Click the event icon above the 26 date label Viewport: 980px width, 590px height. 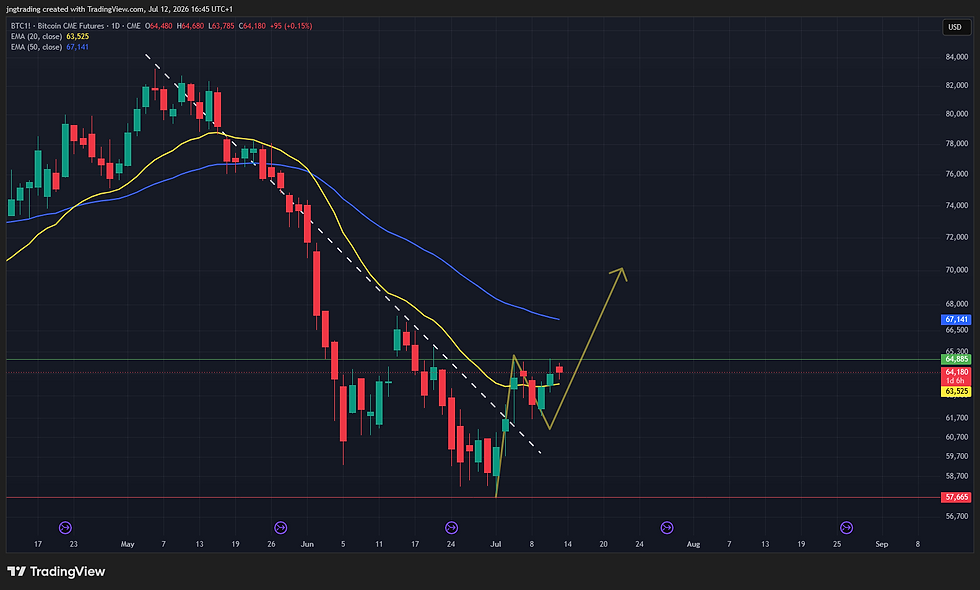(281, 528)
